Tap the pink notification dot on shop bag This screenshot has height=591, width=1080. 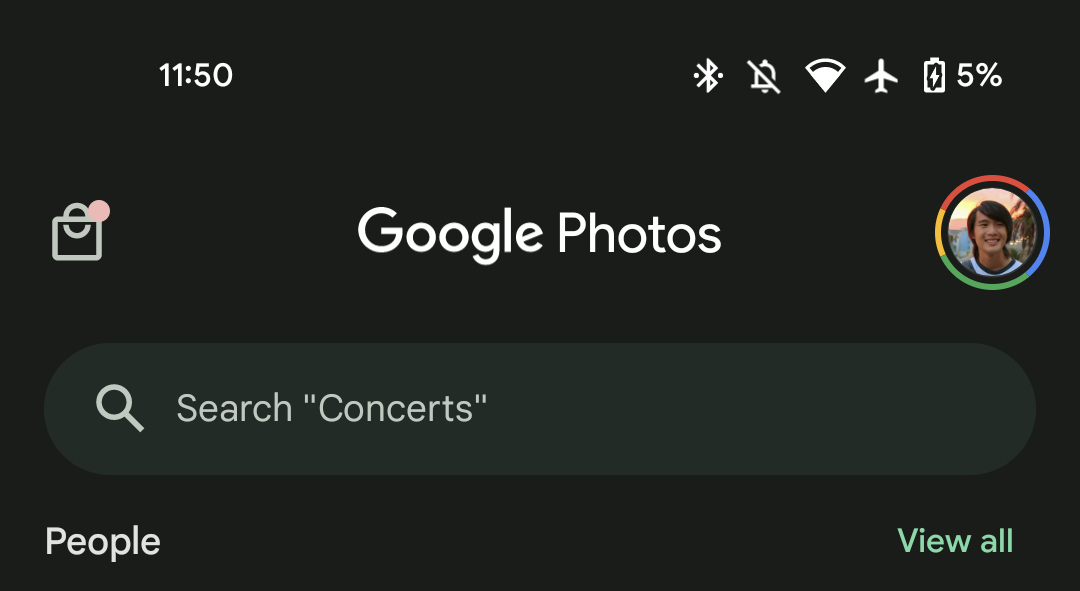point(98,211)
